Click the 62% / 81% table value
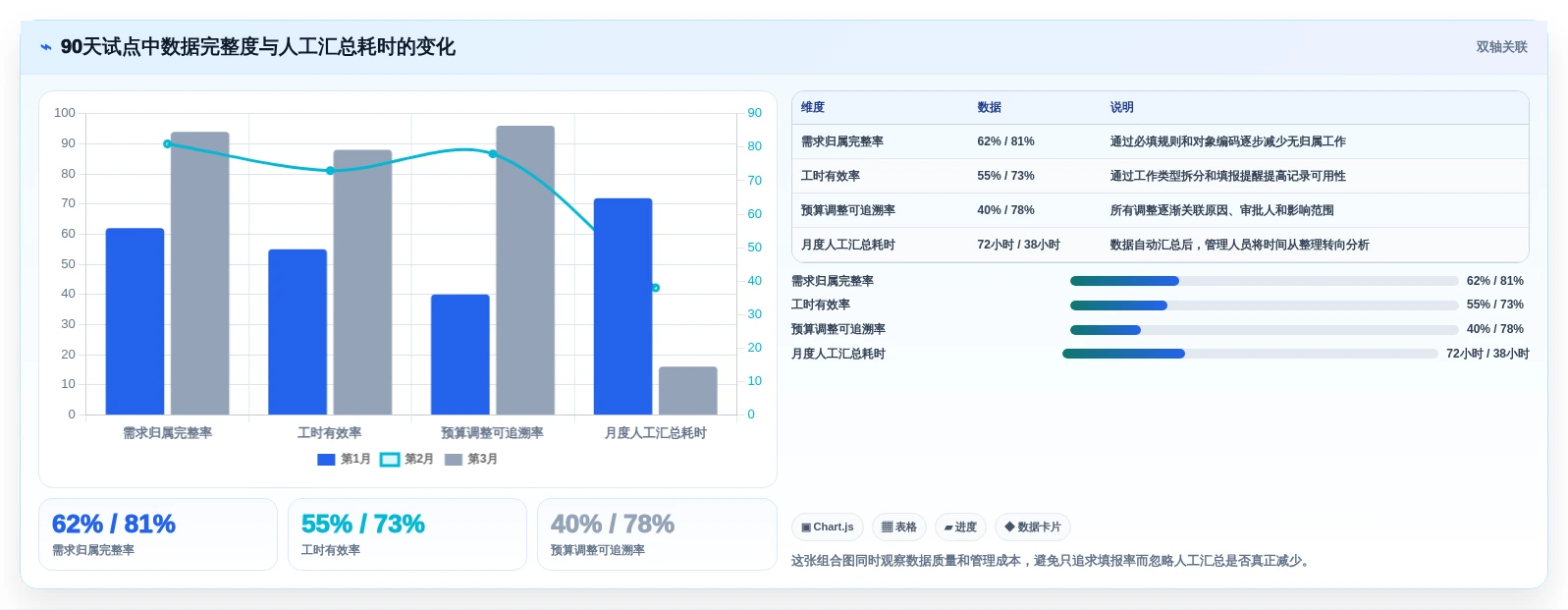The width and height of the screenshot is (1568, 610). 1005,141
